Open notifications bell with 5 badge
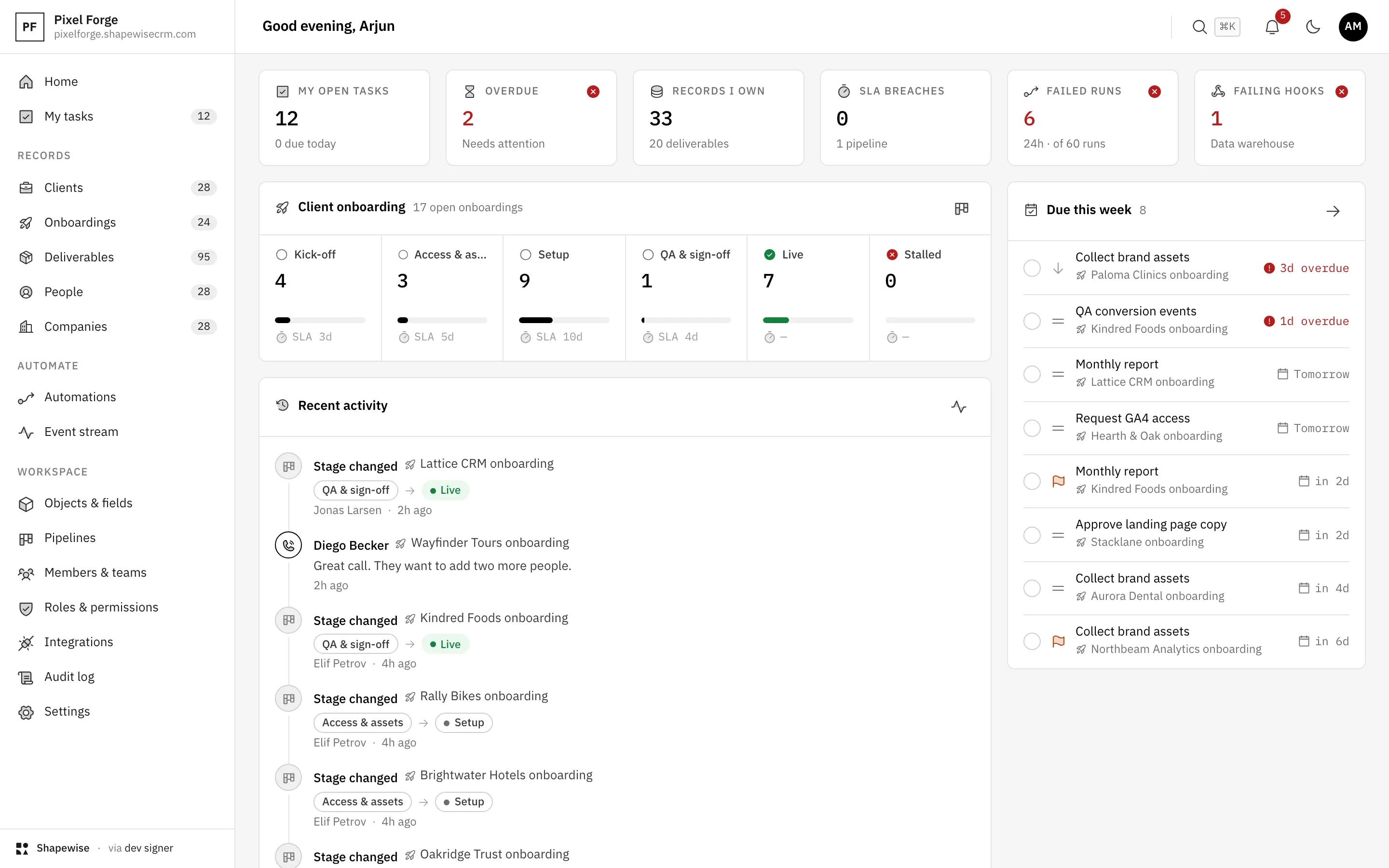 pos(1272,27)
